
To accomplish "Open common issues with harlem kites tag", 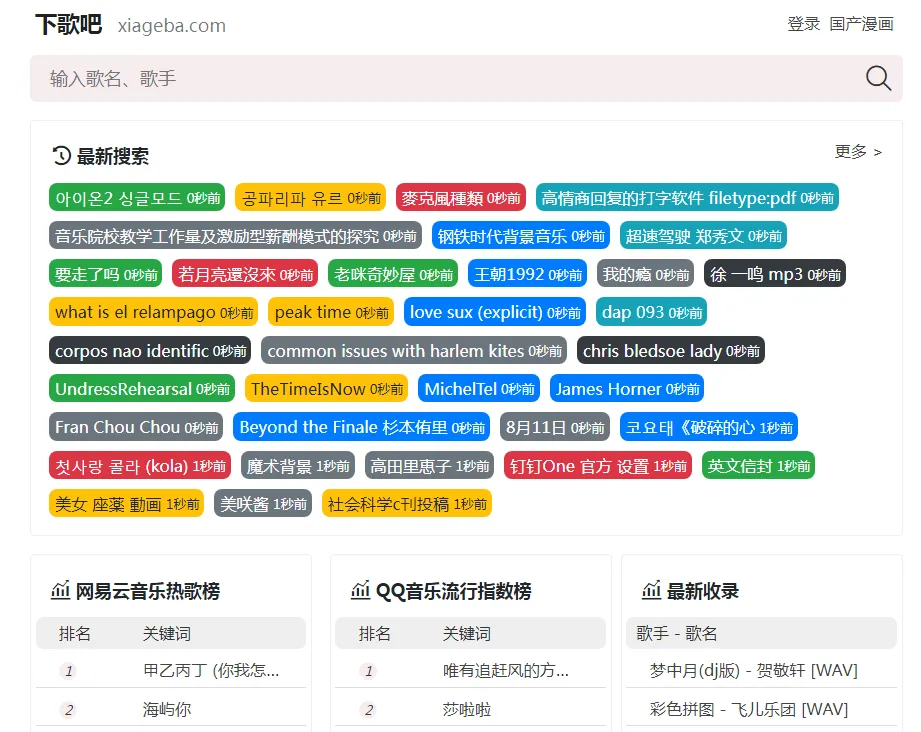I will click(414, 351).
